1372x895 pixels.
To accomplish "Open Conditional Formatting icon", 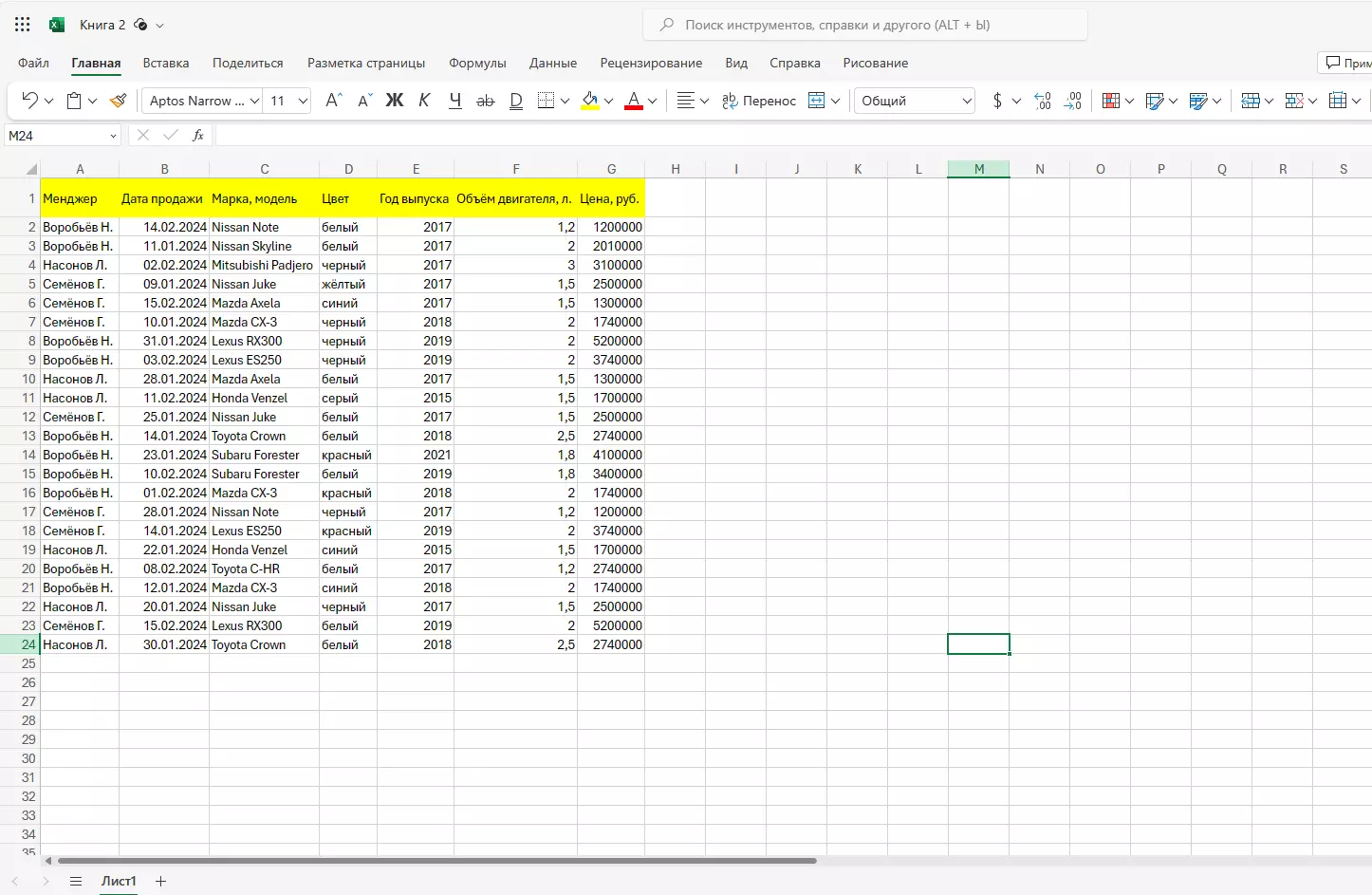I will pyautogui.click(x=1110, y=101).
